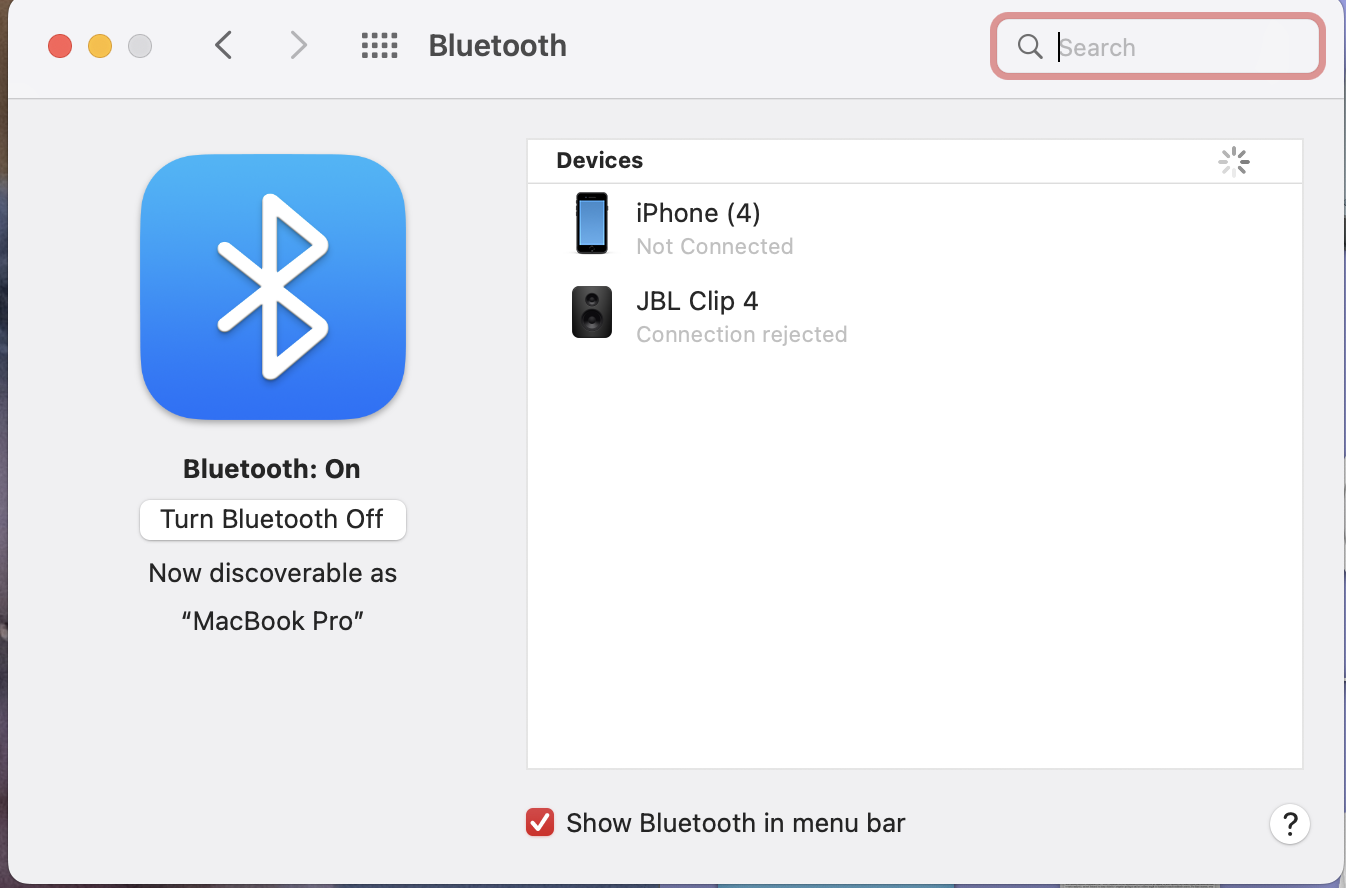Click the Bluetooth window title

(x=498, y=46)
